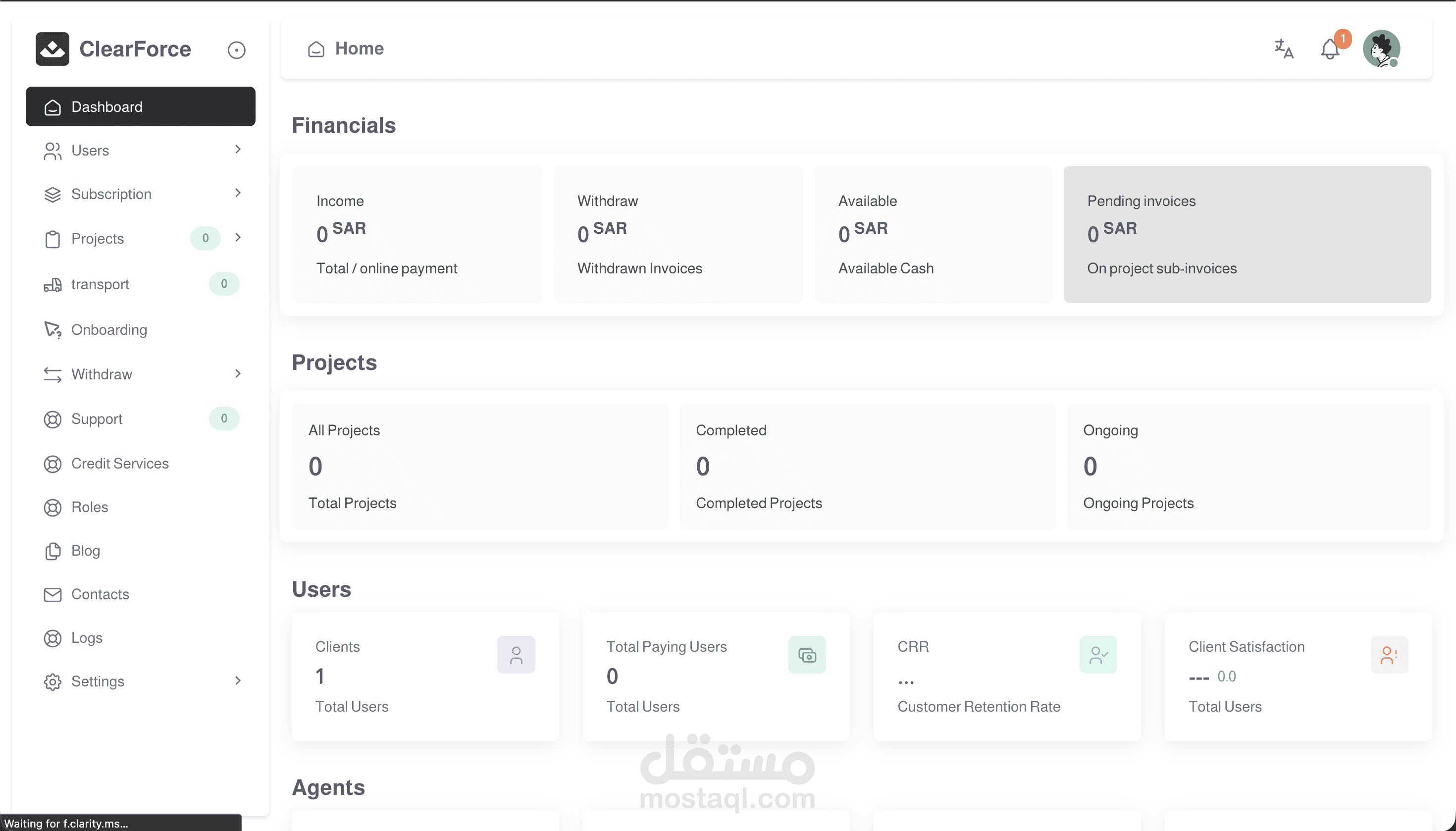The height and width of the screenshot is (831, 1456).
Task: Expand the Subscription submenu chevron
Action: tap(238, 194)
